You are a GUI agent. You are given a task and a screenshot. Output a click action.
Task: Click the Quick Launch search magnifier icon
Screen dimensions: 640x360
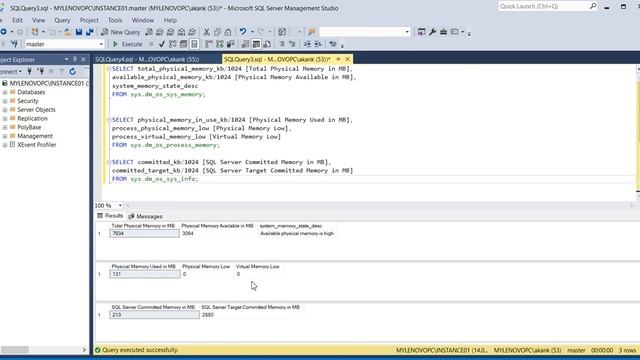coord(593,6)
